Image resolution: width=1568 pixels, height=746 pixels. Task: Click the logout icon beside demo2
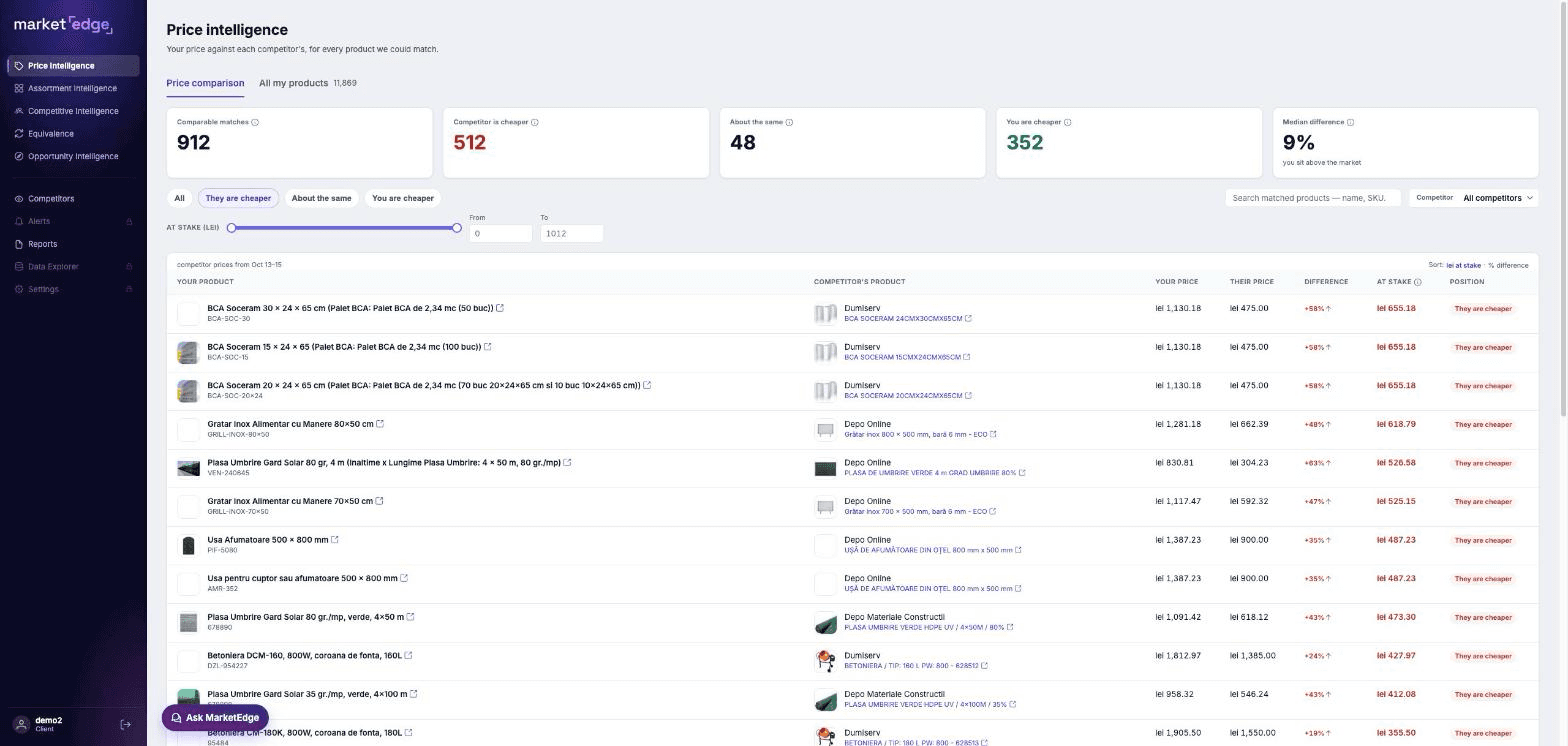tap(126, 724)
